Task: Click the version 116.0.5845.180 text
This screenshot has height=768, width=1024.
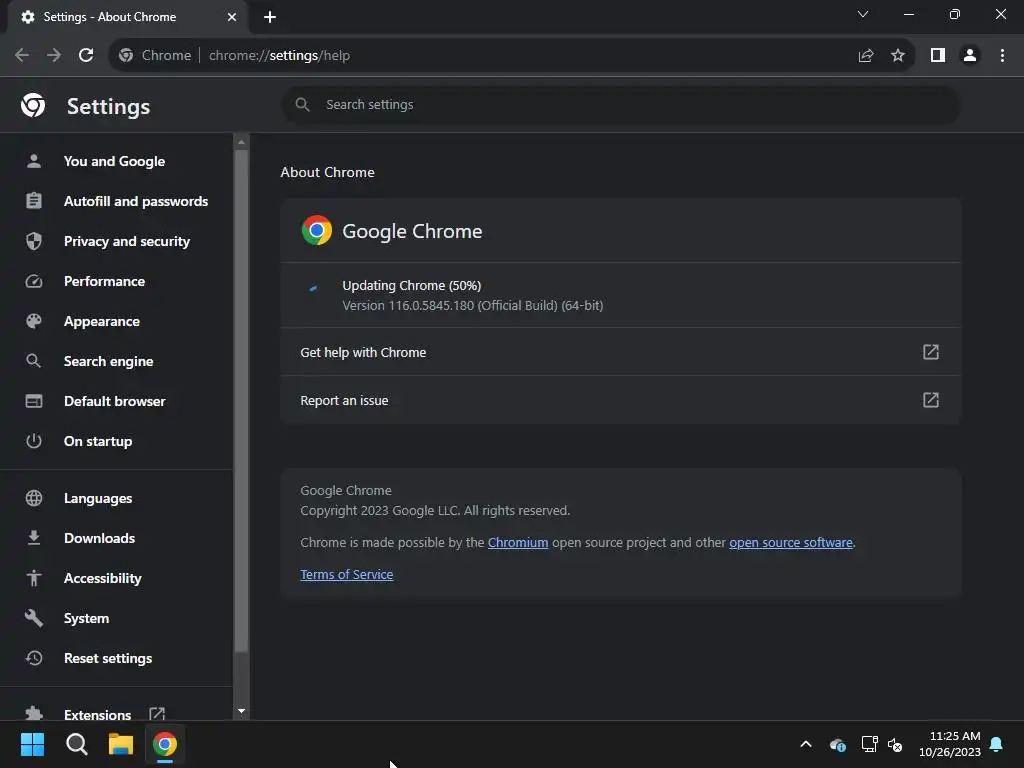Action: [473, 306]
